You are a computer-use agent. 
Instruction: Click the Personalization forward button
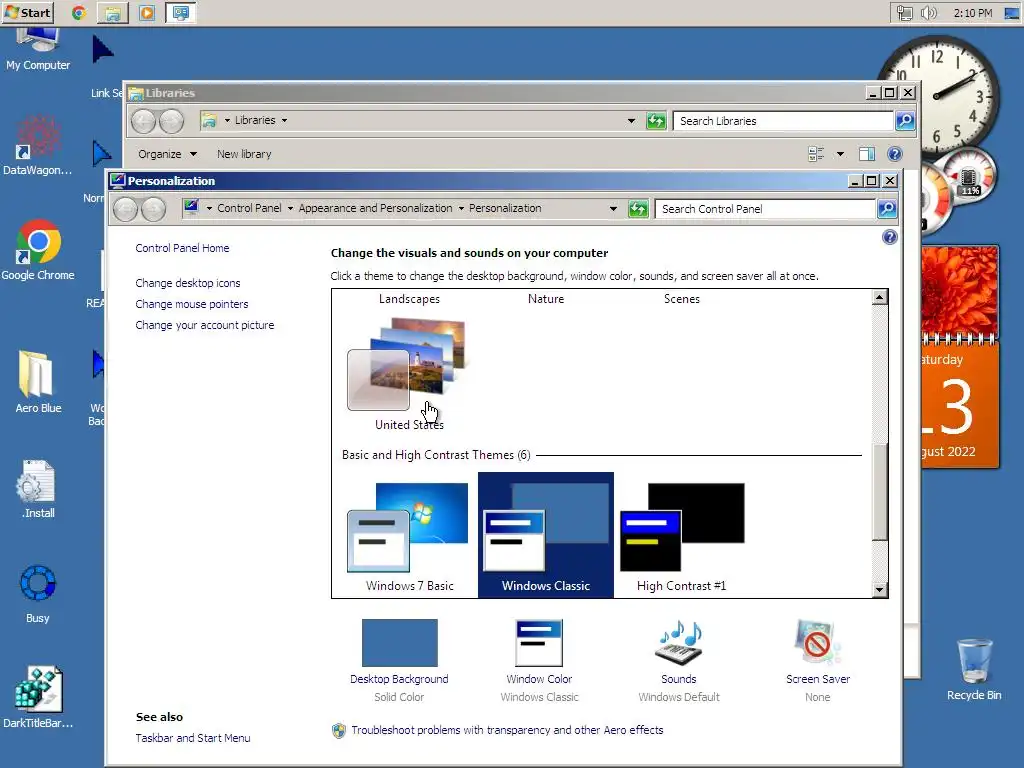click(153, 209)
